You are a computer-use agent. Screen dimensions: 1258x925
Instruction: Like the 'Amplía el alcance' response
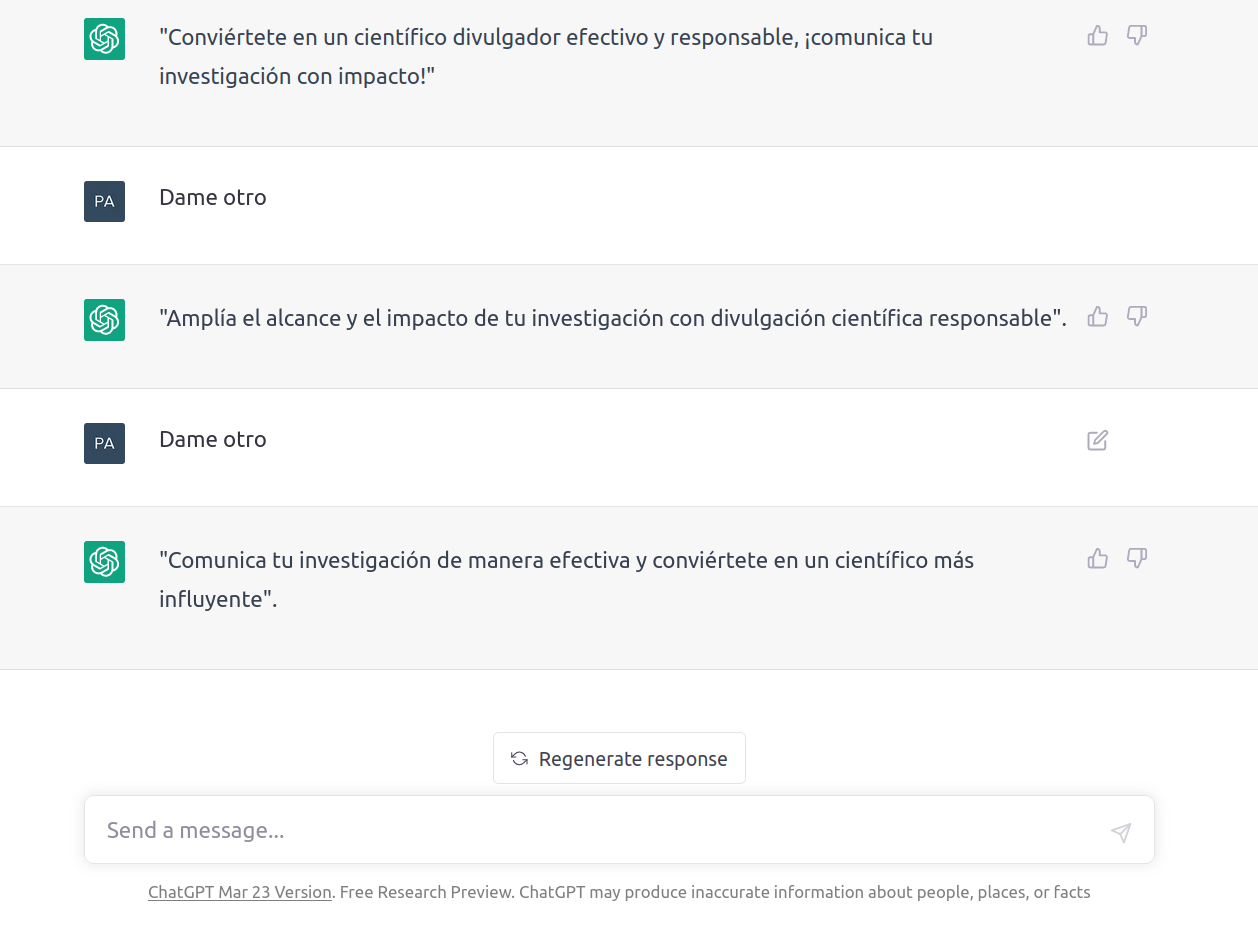pos(1097,317)
